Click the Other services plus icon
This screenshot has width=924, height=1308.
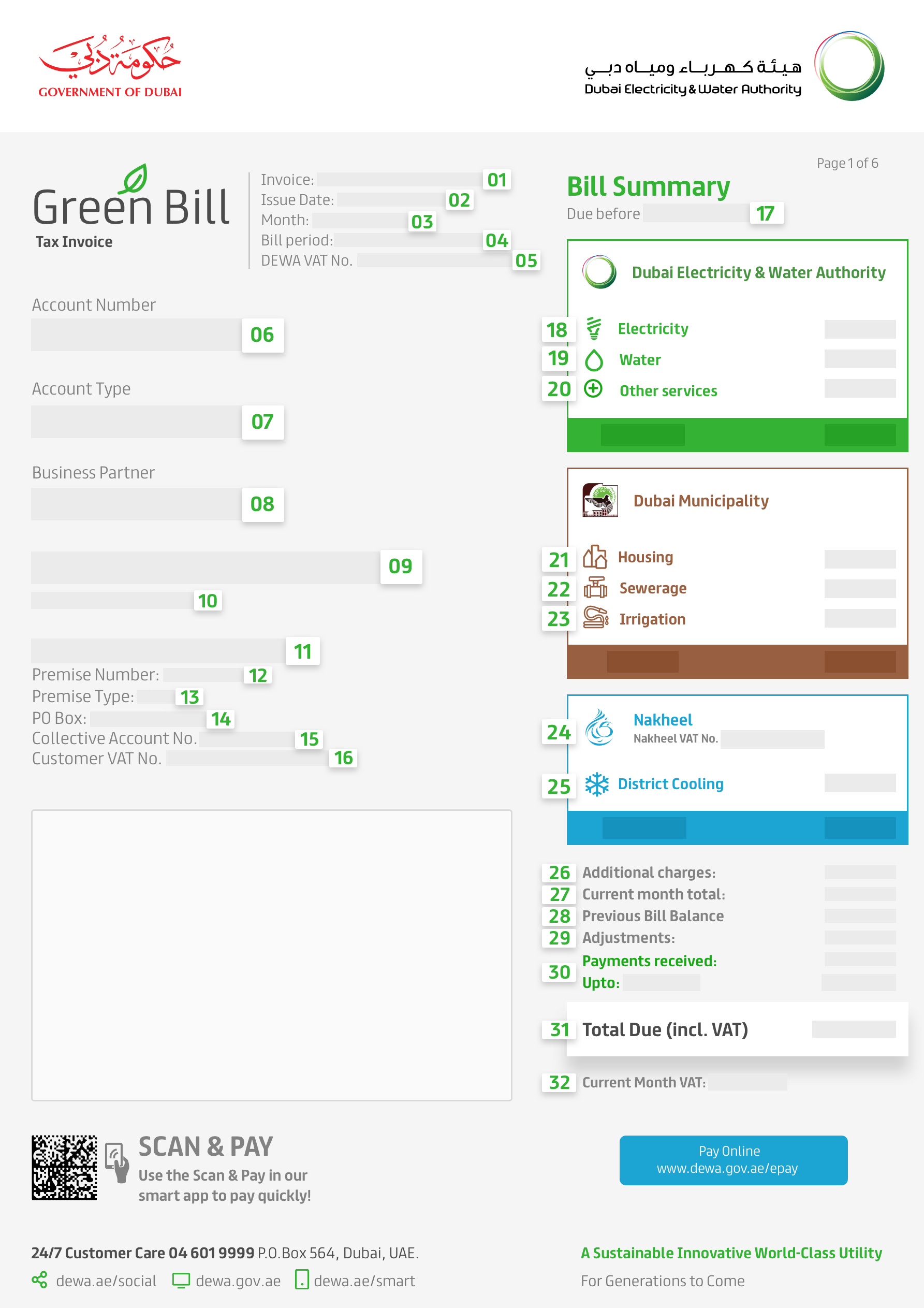click(x=594, y=389)
